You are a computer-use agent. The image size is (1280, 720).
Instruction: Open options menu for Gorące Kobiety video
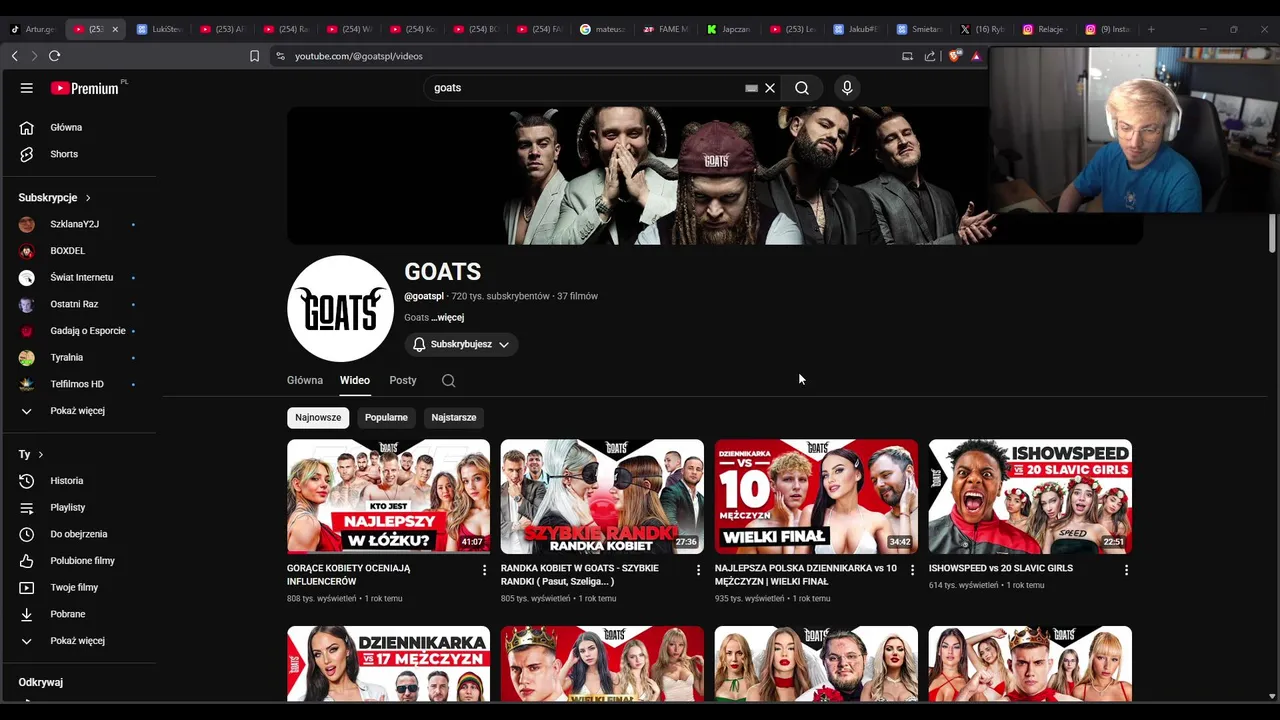pos(484,570)
